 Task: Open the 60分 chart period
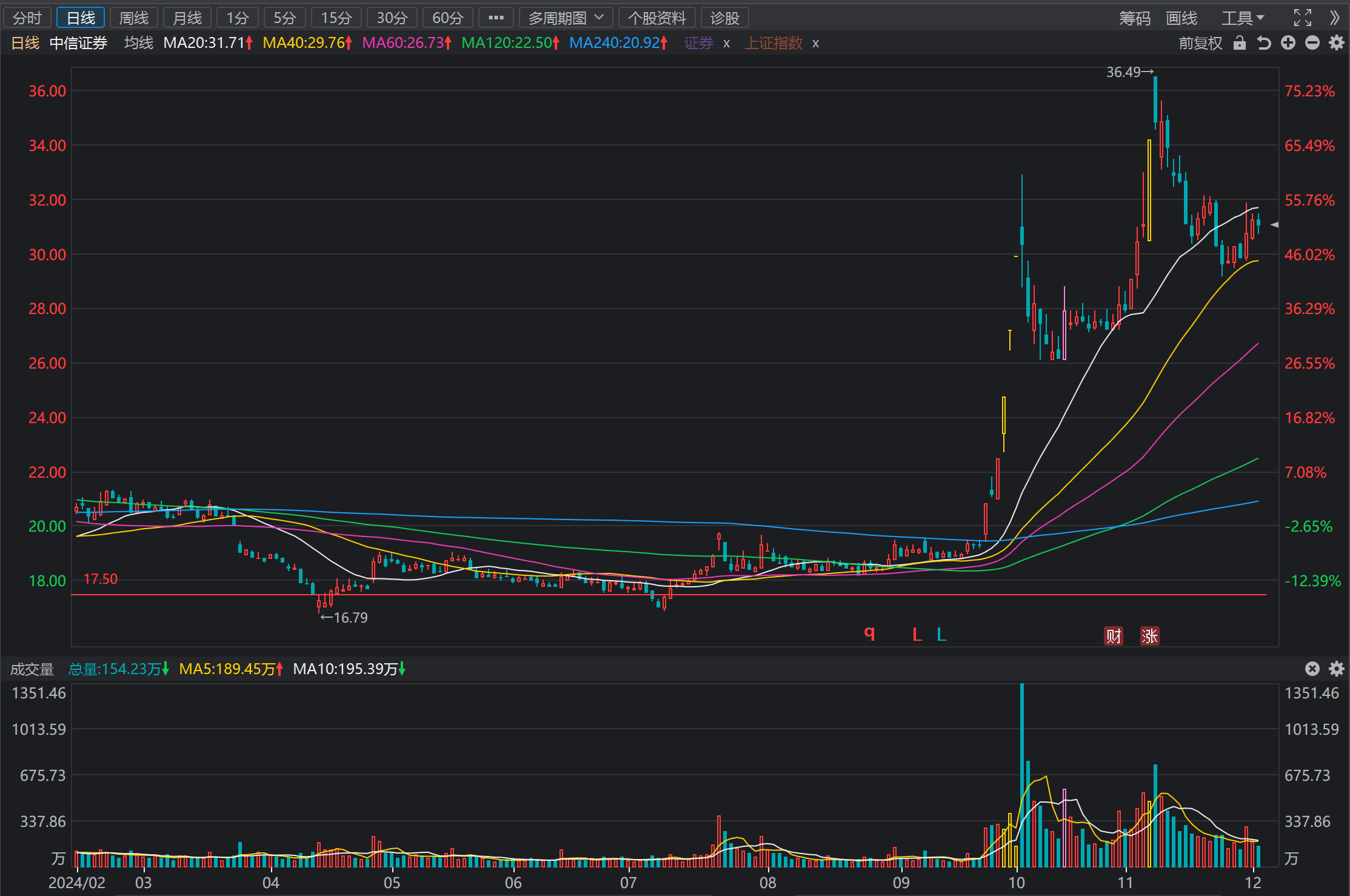tap(447, 18)
